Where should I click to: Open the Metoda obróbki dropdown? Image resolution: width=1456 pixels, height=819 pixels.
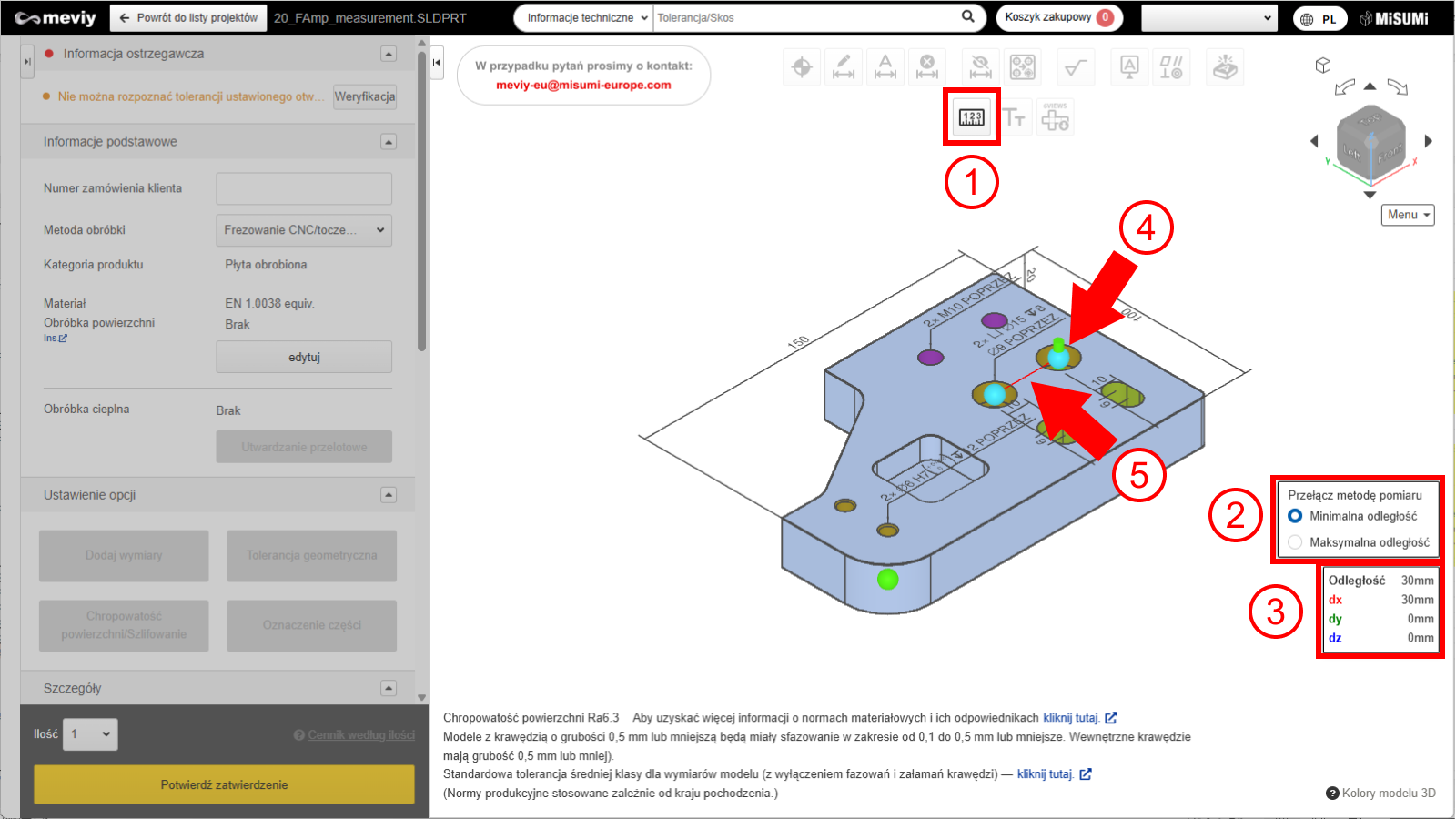click(x=304, y=230)
